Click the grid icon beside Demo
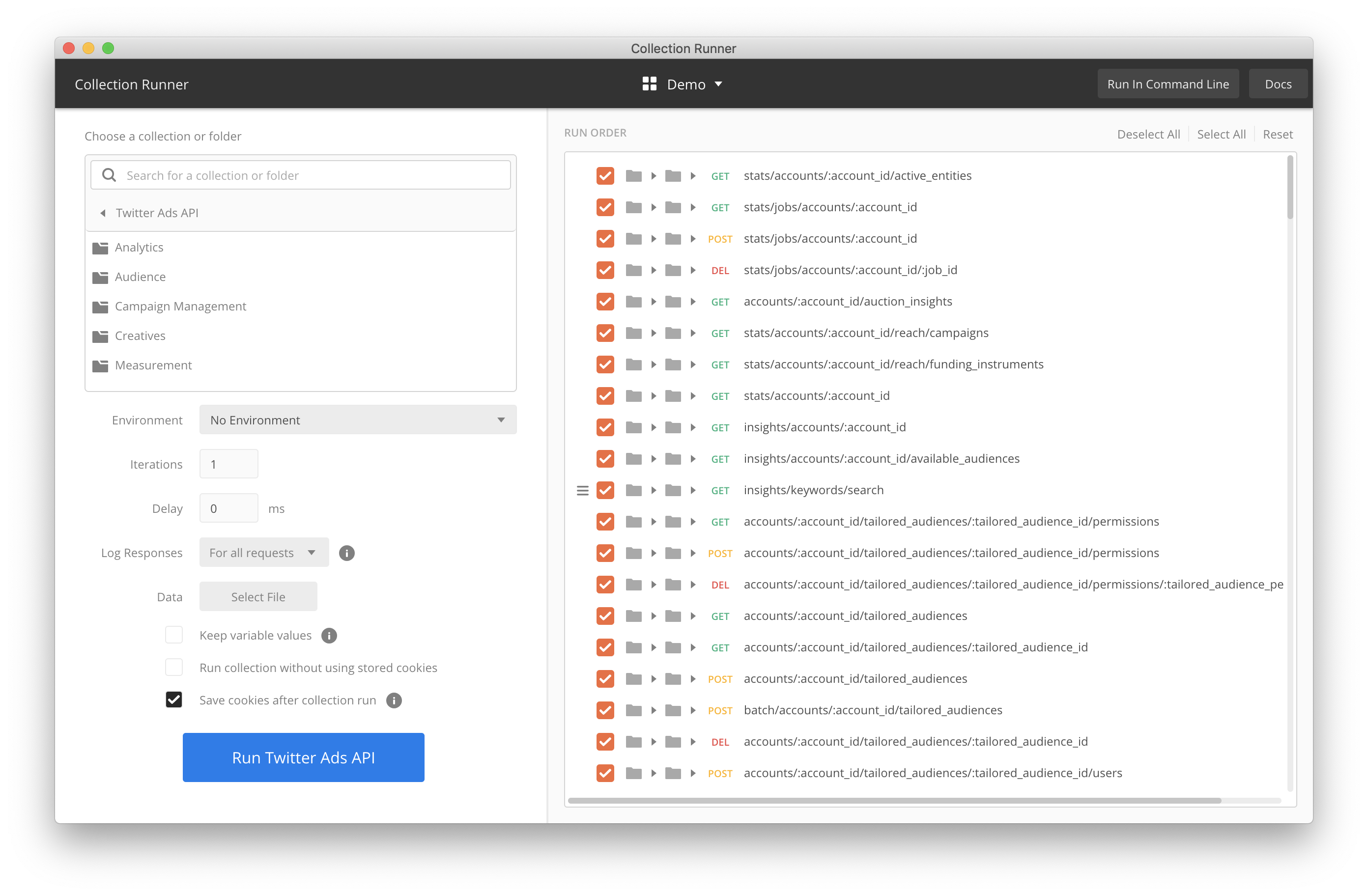 point(650,84)
